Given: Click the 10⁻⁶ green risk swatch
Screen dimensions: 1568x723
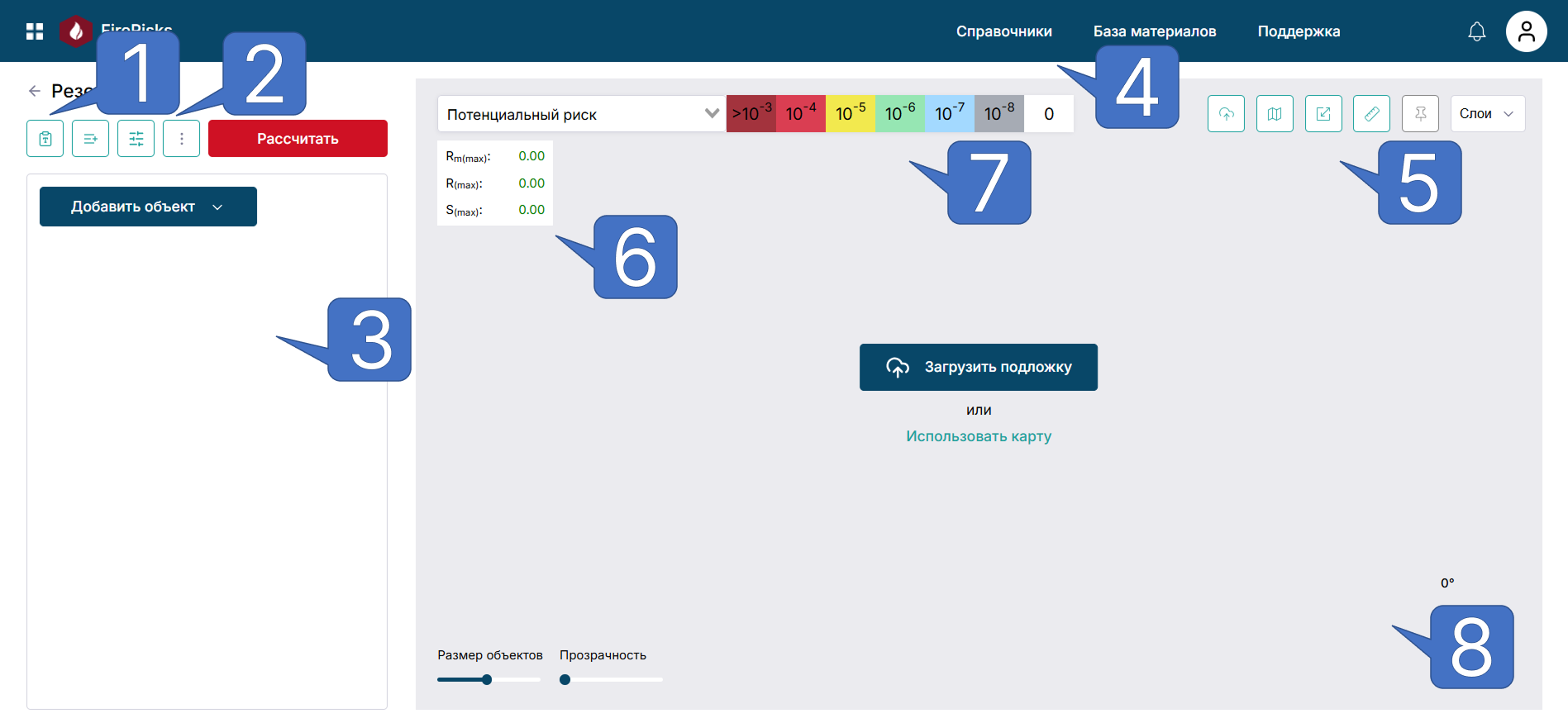Looking at the screenshot, I should click(x=900, y=114).
